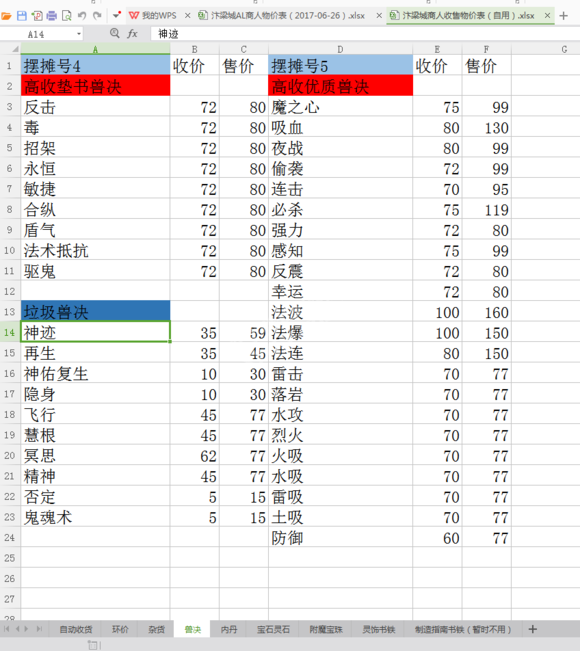Open a new document tab with plus
The height and width of the screenshot is (651, 580).
point(563,16)
